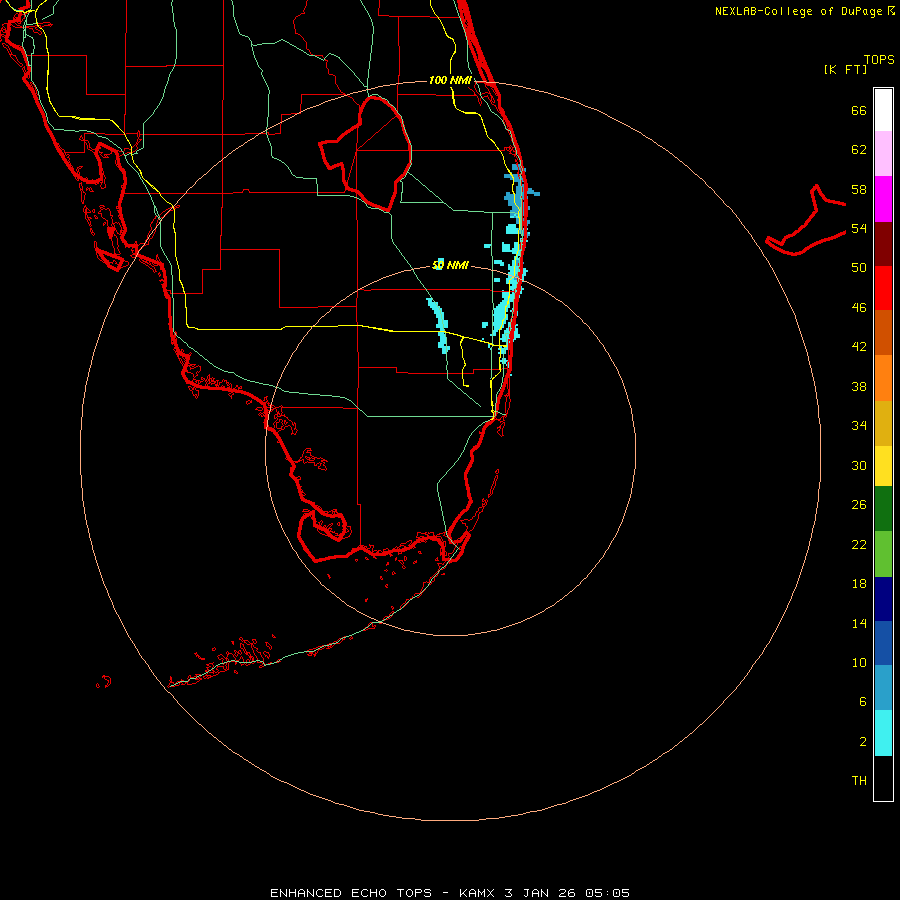Pick the light green legend swatch
This screenshot has height=900, width=900.
point(883,554)
